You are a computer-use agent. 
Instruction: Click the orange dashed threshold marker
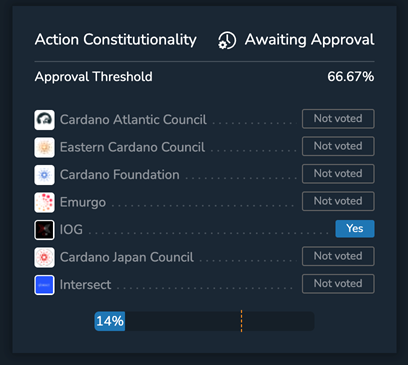[x=241, y=321]
